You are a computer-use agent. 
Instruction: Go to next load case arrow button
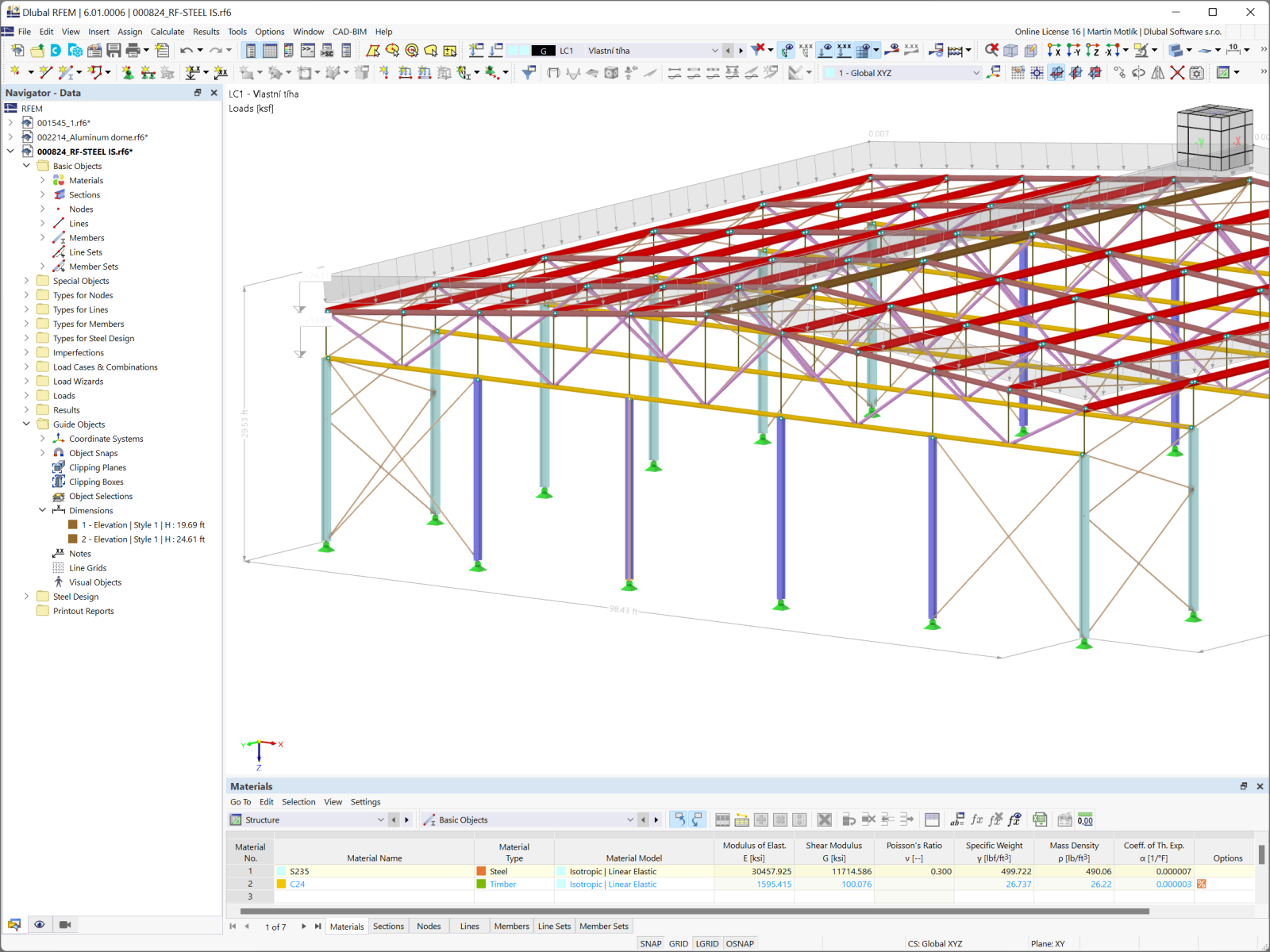pyautogui.click(x=741, y=50)
